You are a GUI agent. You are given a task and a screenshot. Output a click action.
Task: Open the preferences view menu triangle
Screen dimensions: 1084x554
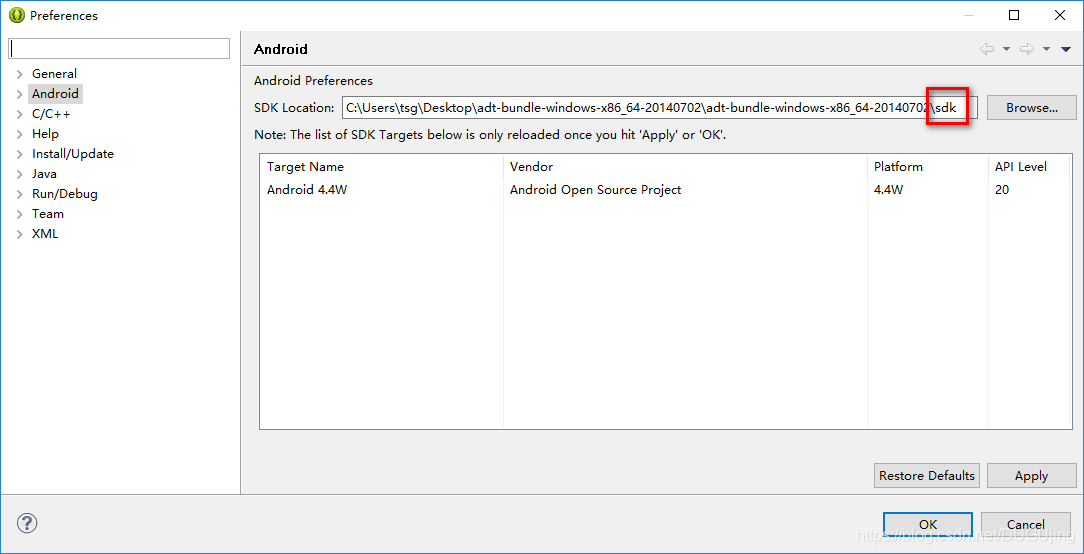(x=1065, y=49)
